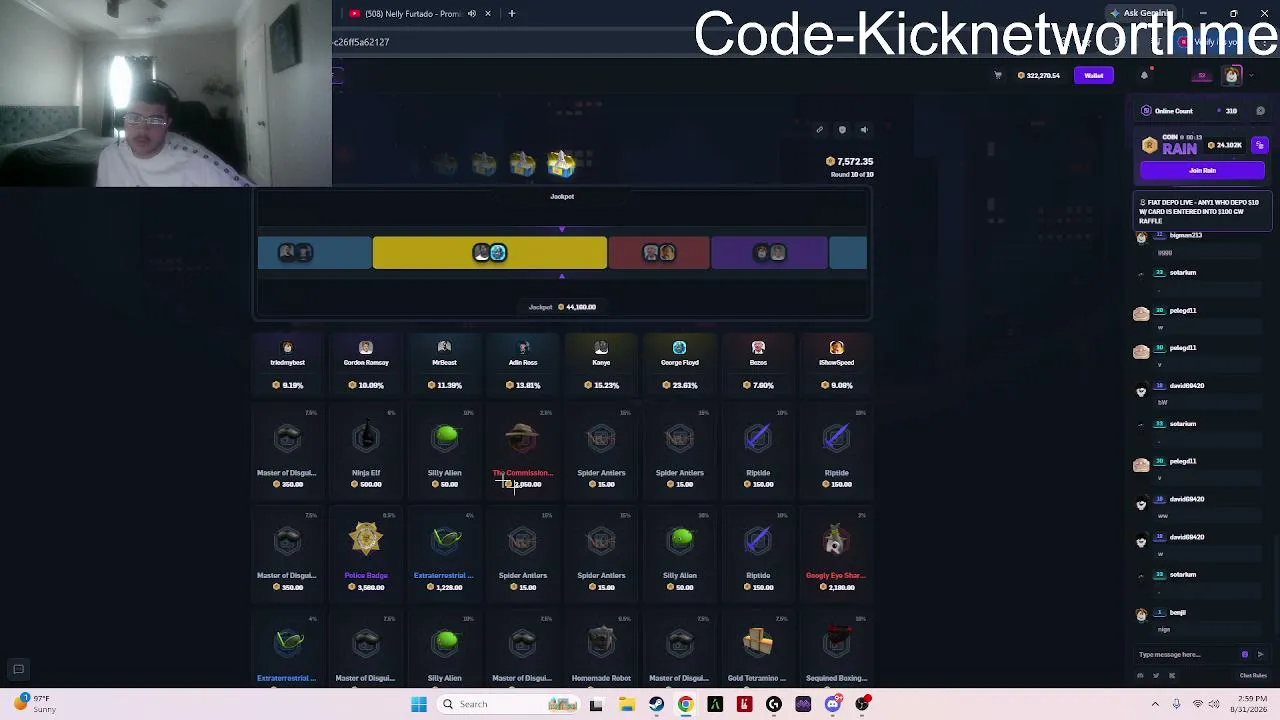Screen dimensions: 1280x720
Task: Open the weather widget showing Sunny
Action: tap(32, 704)
